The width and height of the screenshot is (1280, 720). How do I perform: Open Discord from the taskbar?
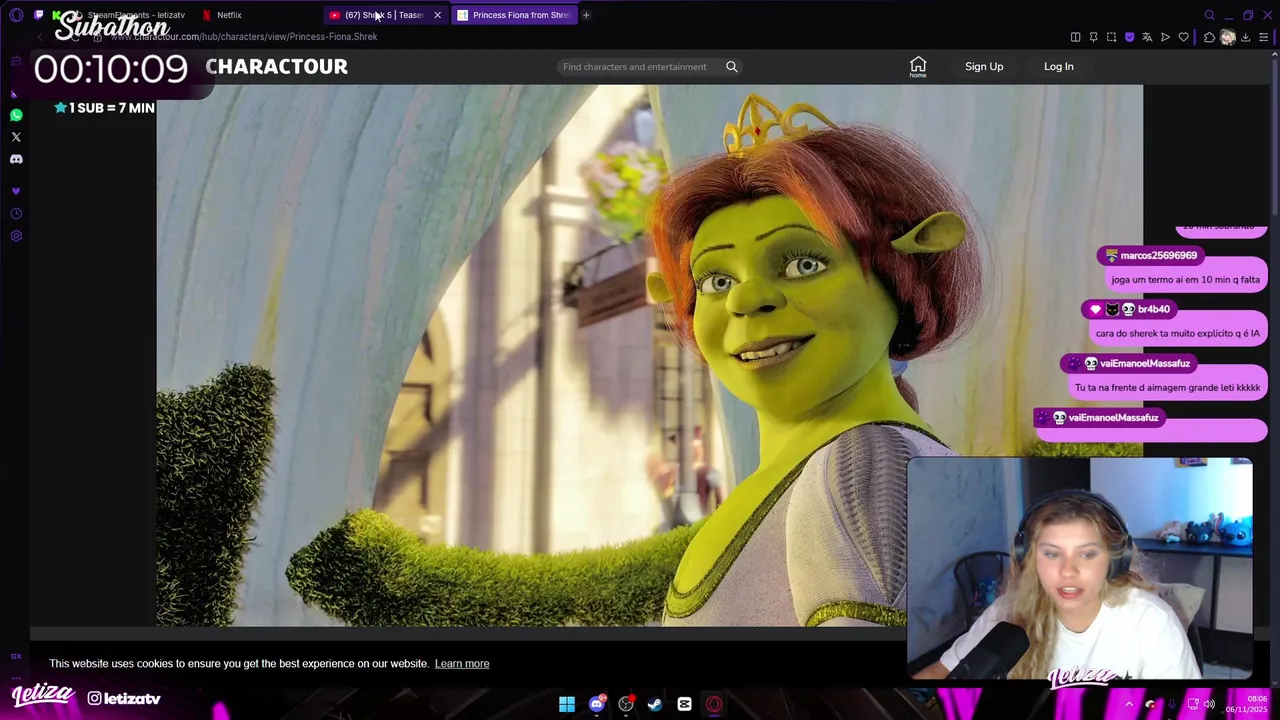pyautogui.click(x=597, y=704)
